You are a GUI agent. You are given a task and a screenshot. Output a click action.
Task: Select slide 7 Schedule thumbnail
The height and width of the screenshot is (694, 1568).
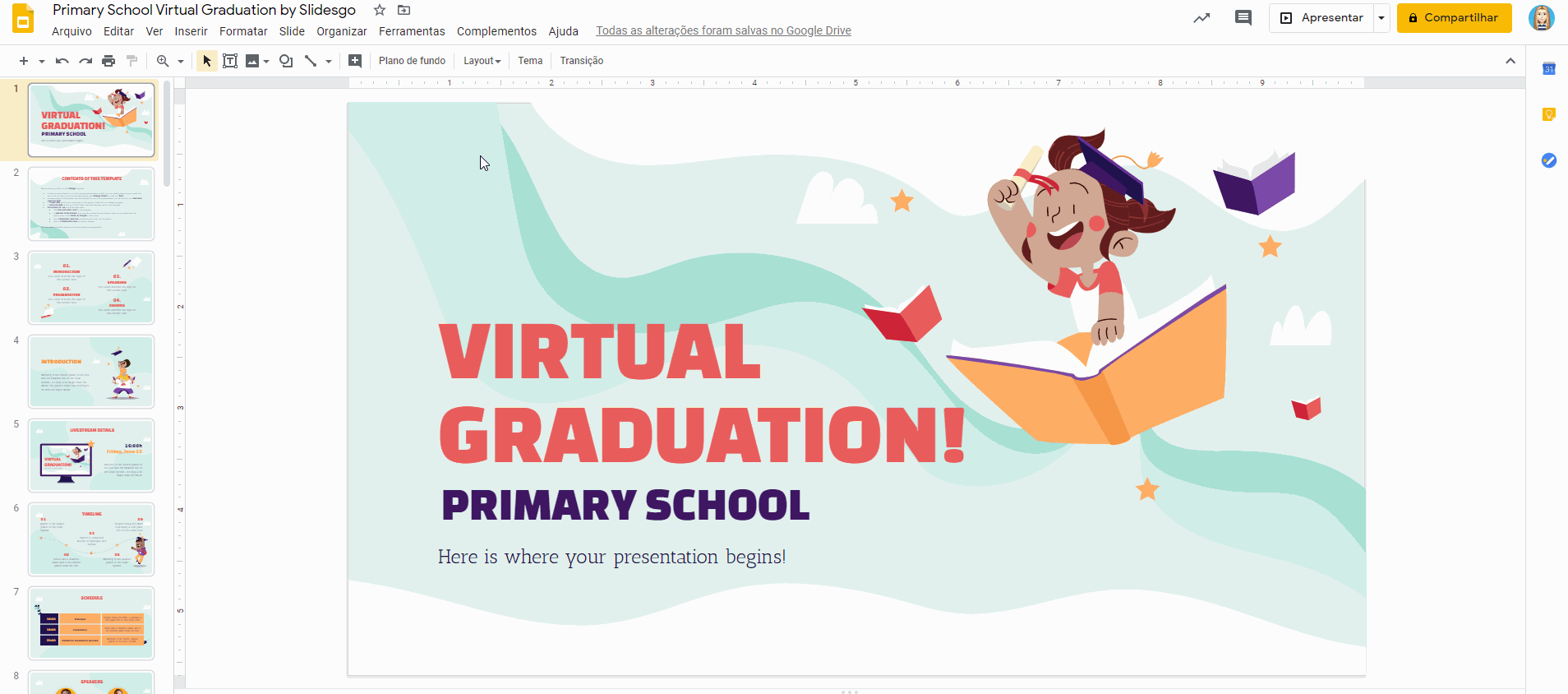(91, 623)
